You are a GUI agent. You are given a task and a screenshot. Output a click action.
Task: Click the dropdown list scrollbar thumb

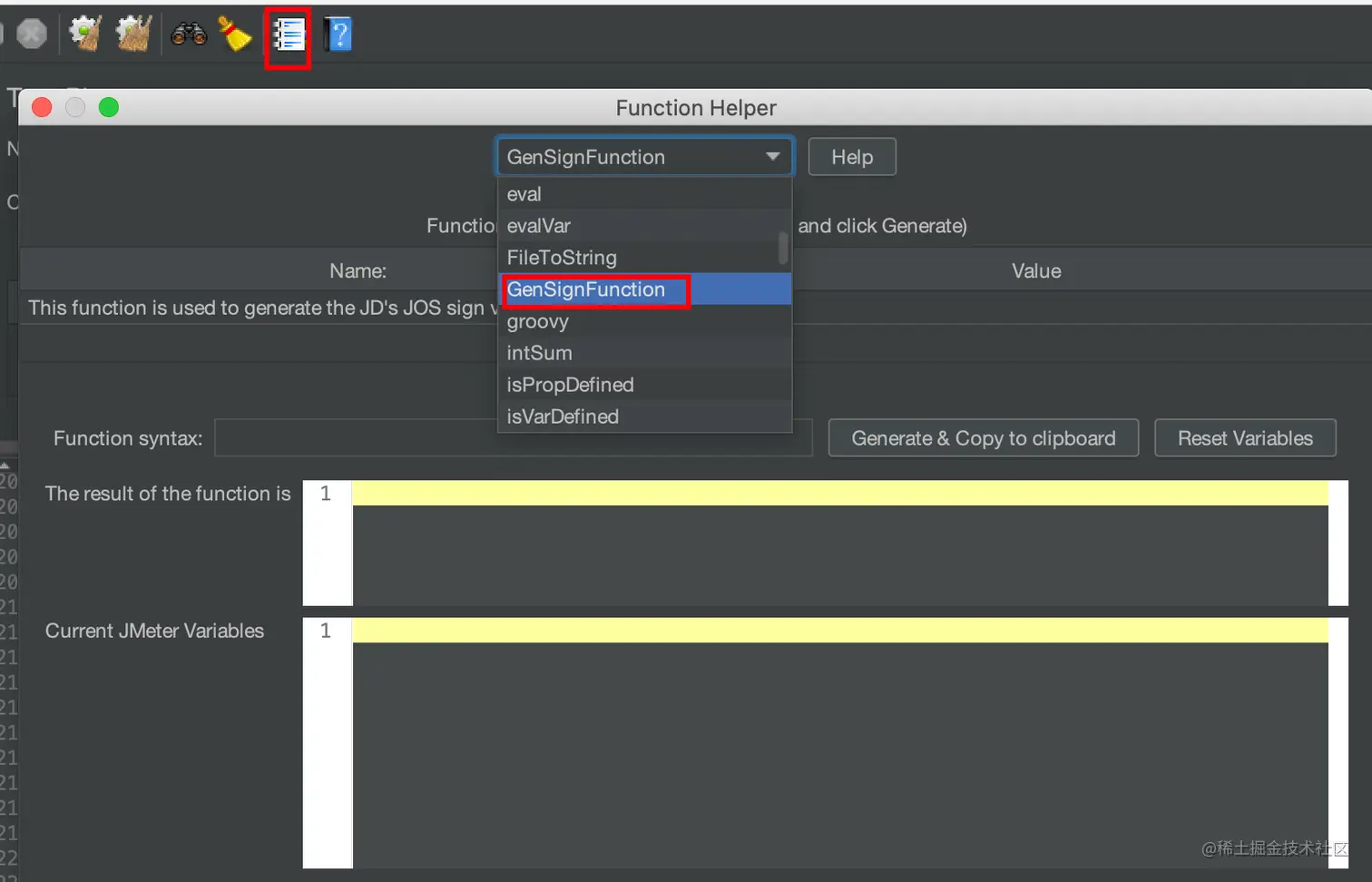pyautogui.click(x=783, y=249)
